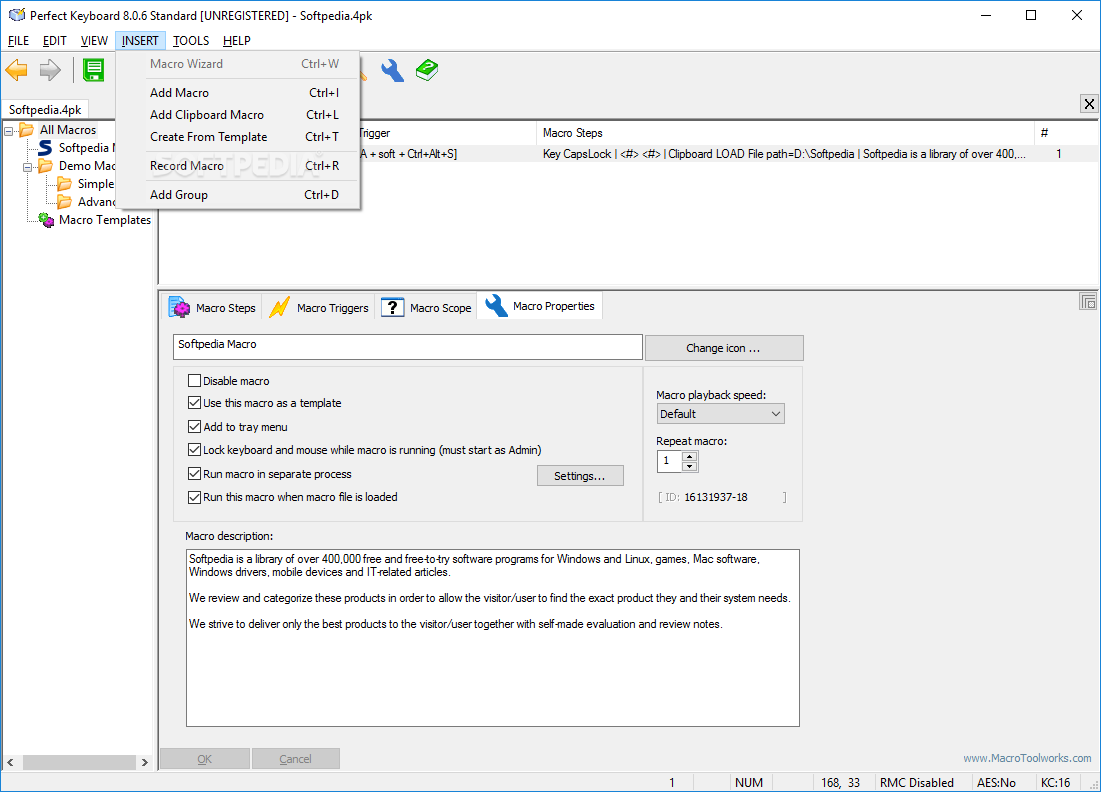Click the Macro Steps column header

(x=786, y=133)
